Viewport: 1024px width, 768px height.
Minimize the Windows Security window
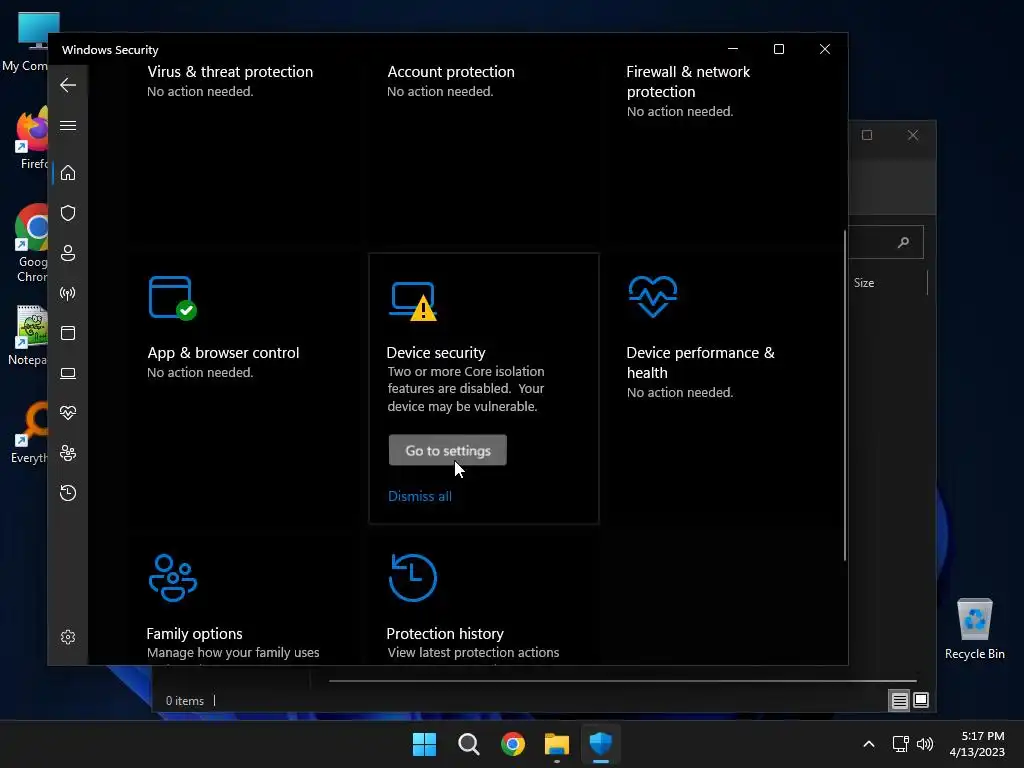pyautogui.click(x=733, y=49)
